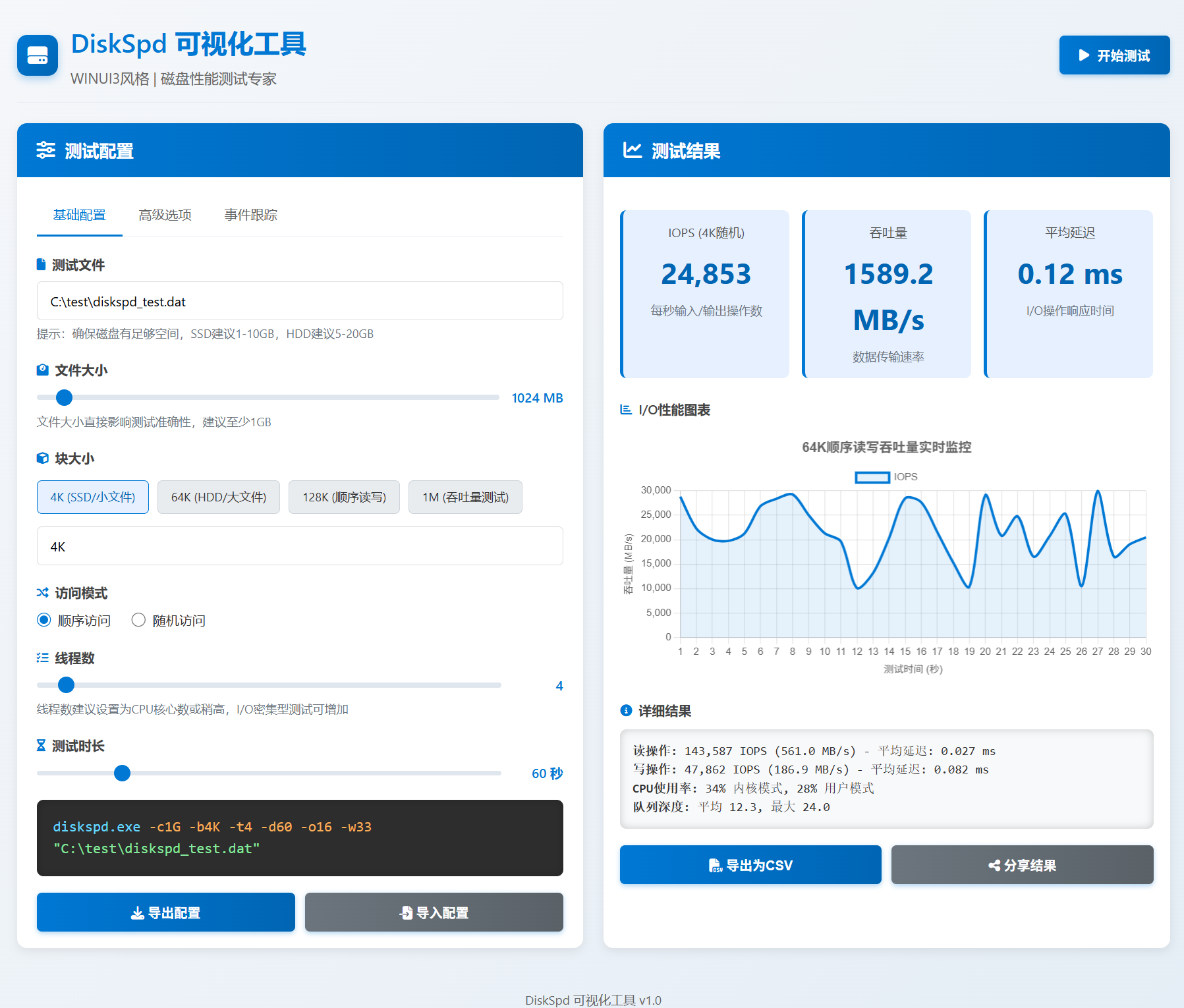Image resolution: width=1184 pixels, height=1008 pixels.
Task: Click the 文件大小 slider handle
Action: click(x=64, y=397)
